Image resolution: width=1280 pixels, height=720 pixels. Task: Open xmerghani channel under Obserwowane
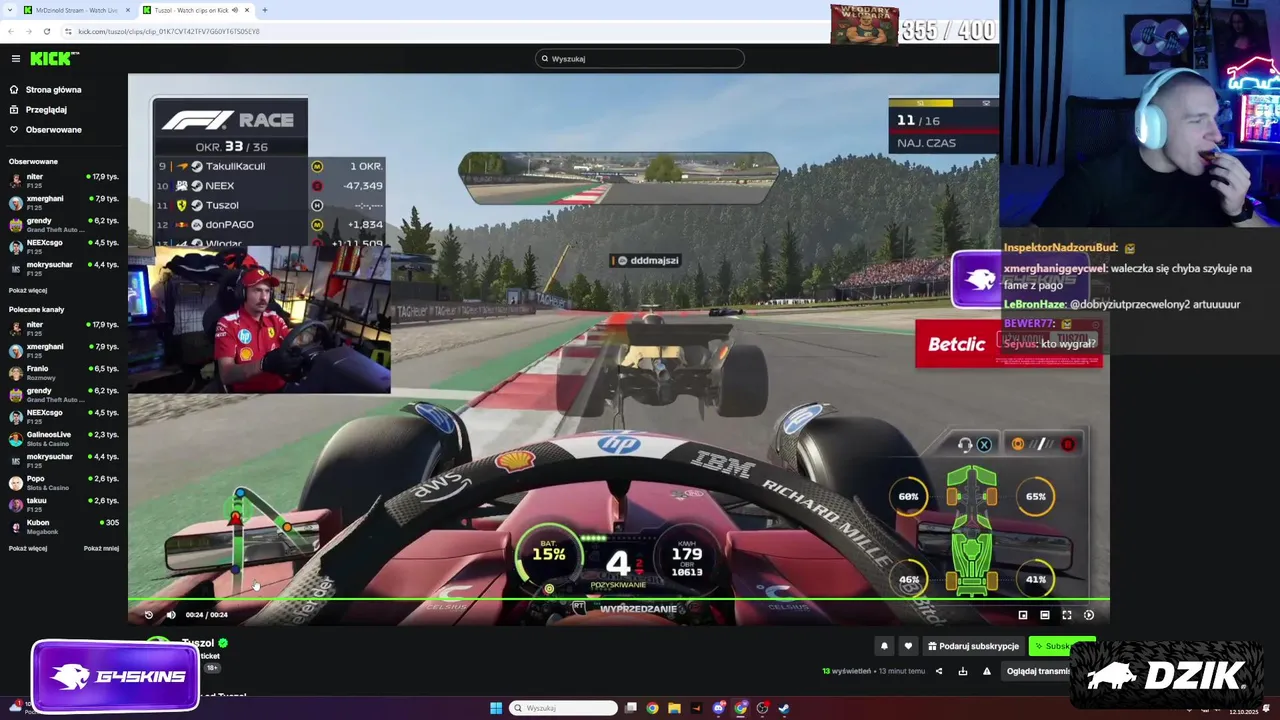coord(64,202)
